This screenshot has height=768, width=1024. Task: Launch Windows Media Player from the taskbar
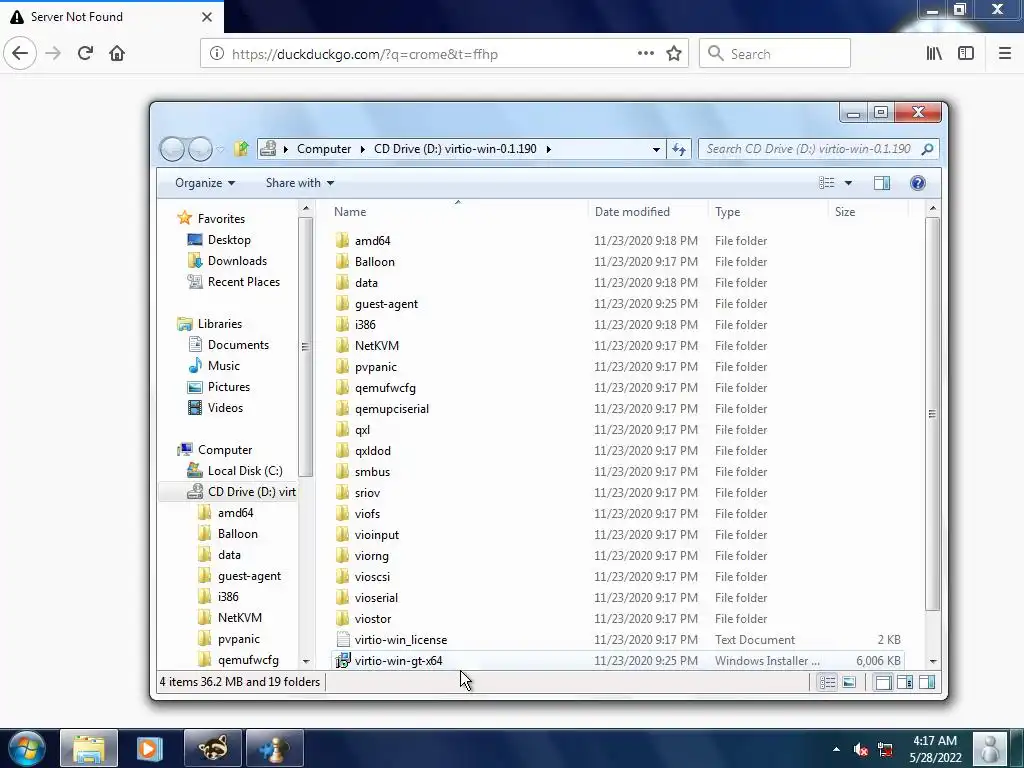tap(149, 748)
